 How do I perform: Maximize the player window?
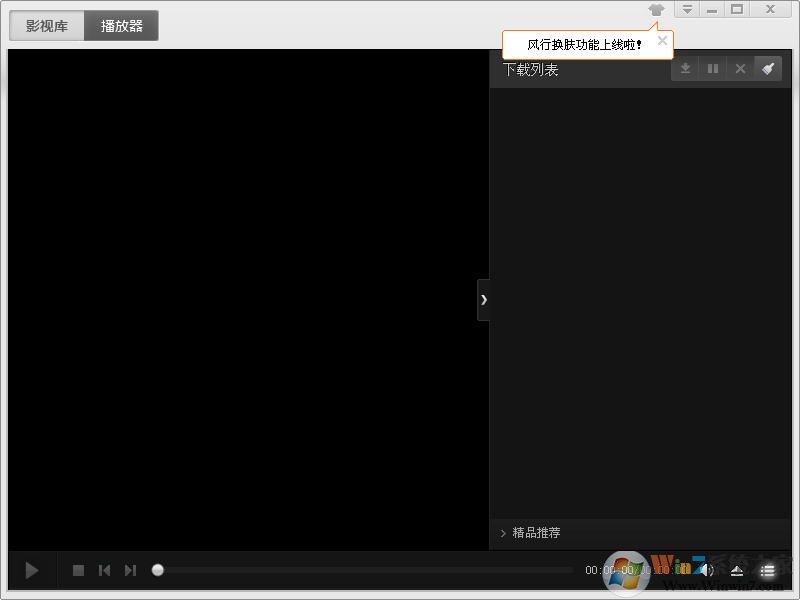coord(737,10)
